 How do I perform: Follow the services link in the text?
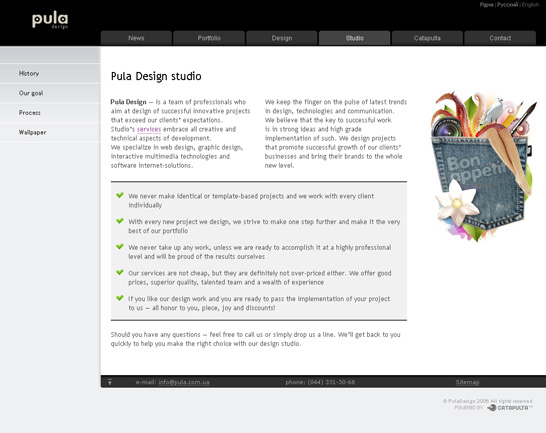pos(149,129)
